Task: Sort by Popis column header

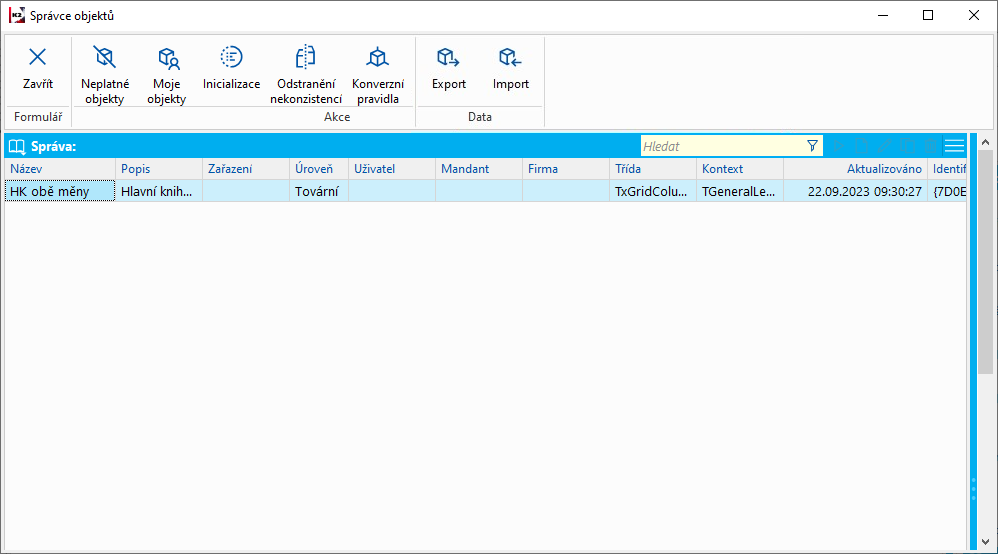Action: 159,169
